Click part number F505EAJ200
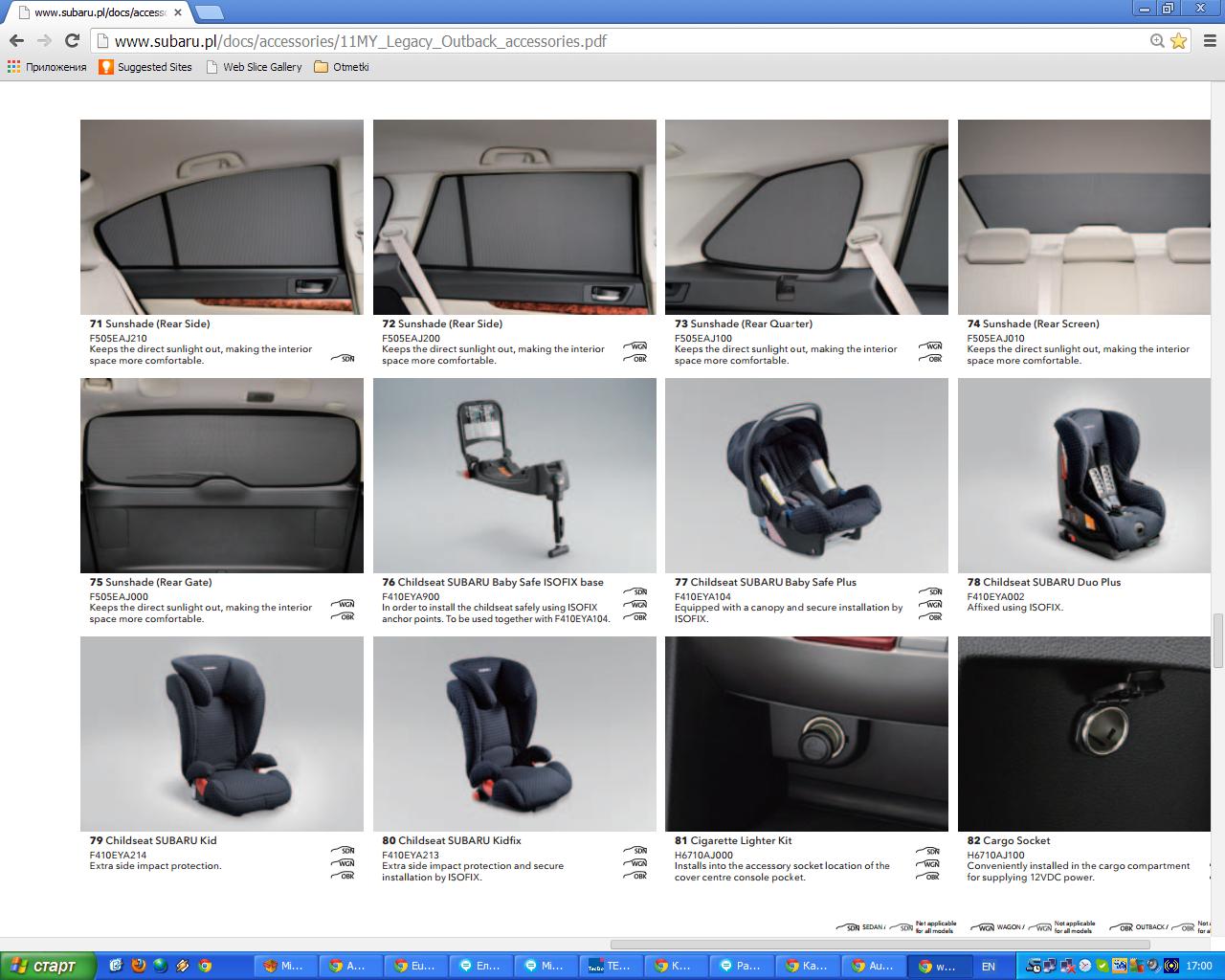 coord(412,338)
